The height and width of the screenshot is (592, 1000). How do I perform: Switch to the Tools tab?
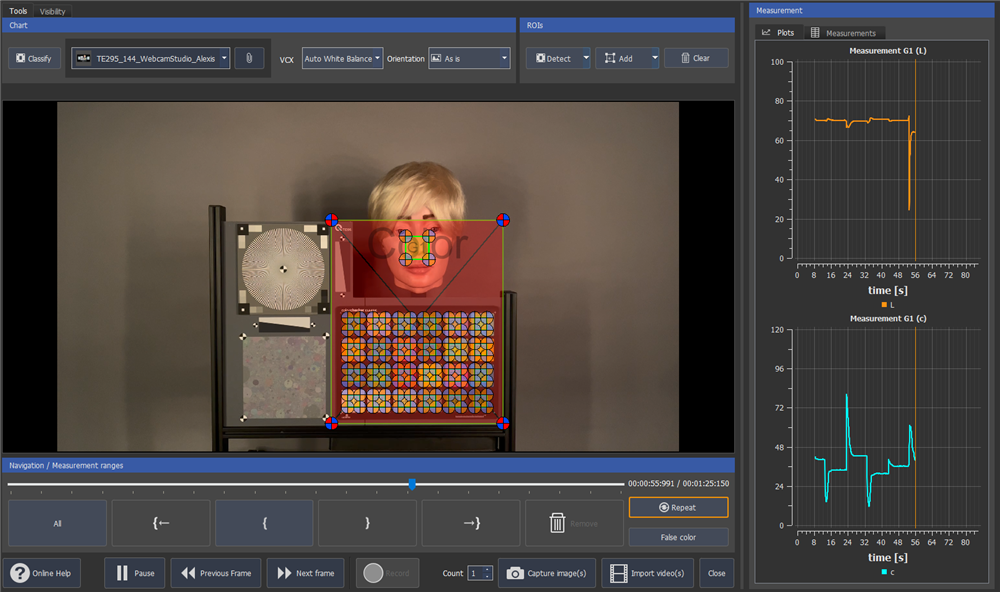[18, 11]
